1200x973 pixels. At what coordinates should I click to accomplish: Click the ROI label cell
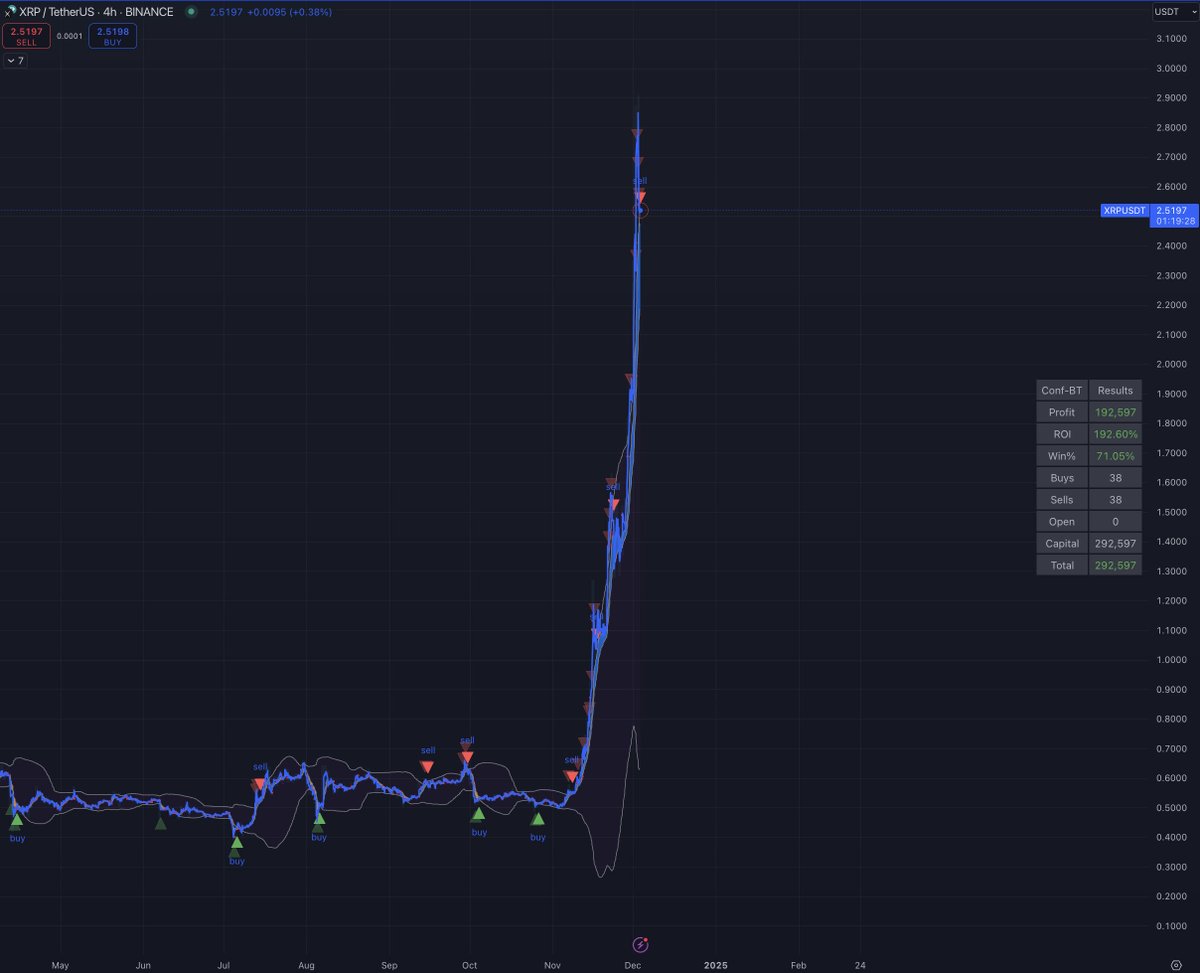click(1062, 434)
